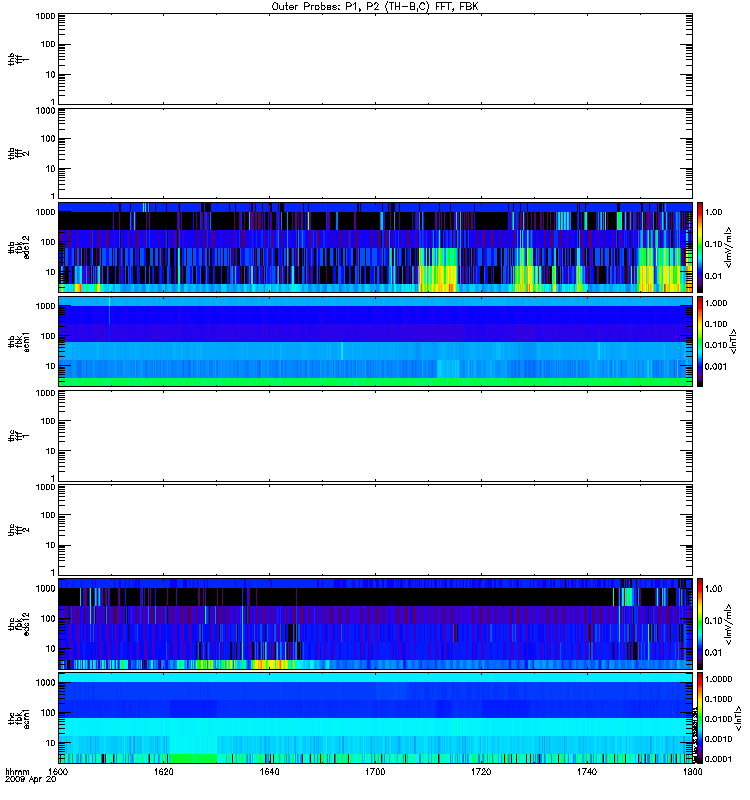Click the empty thb fff 2 panel
This screenshot has height=800, width=750.
pyautogui.click(x=375, y=153)
